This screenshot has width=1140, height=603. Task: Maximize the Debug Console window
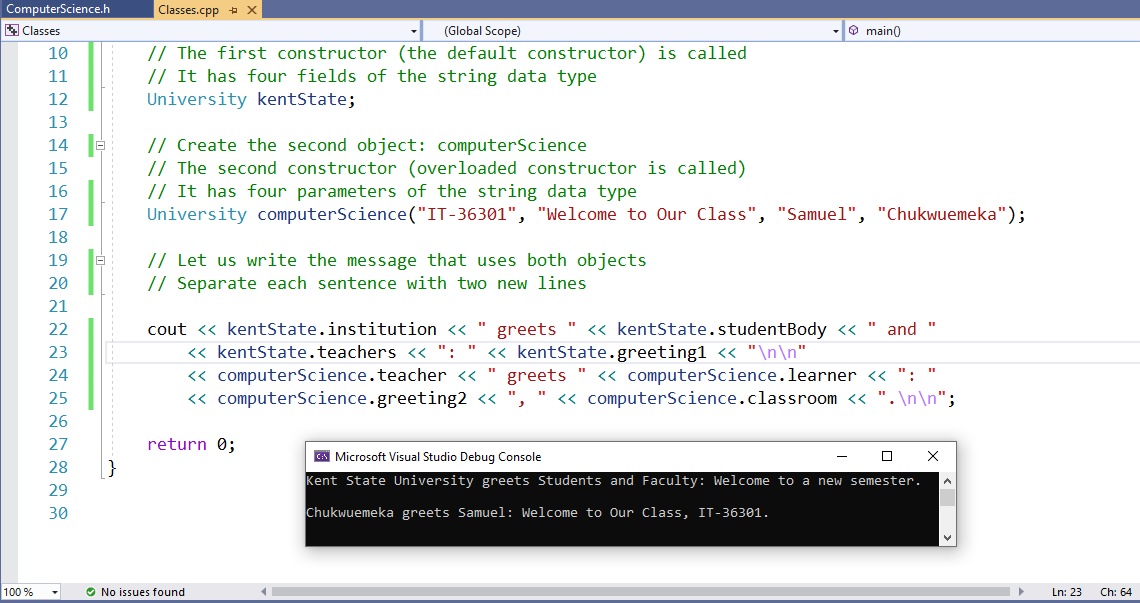886,456
